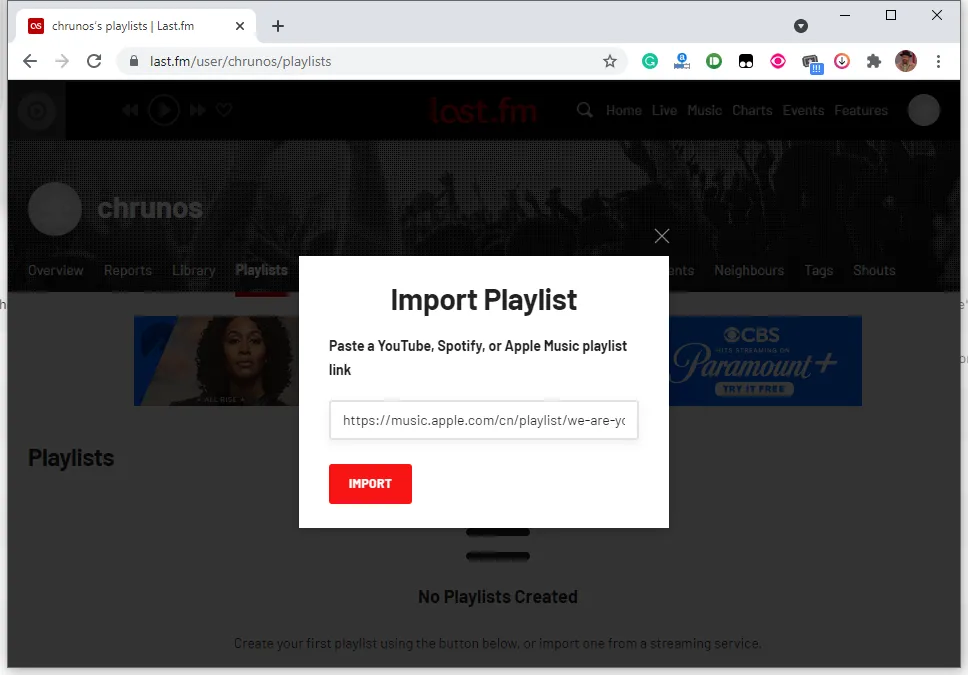968x675 pixels.
Task: Click the player love heart icon
Action: 224,110
